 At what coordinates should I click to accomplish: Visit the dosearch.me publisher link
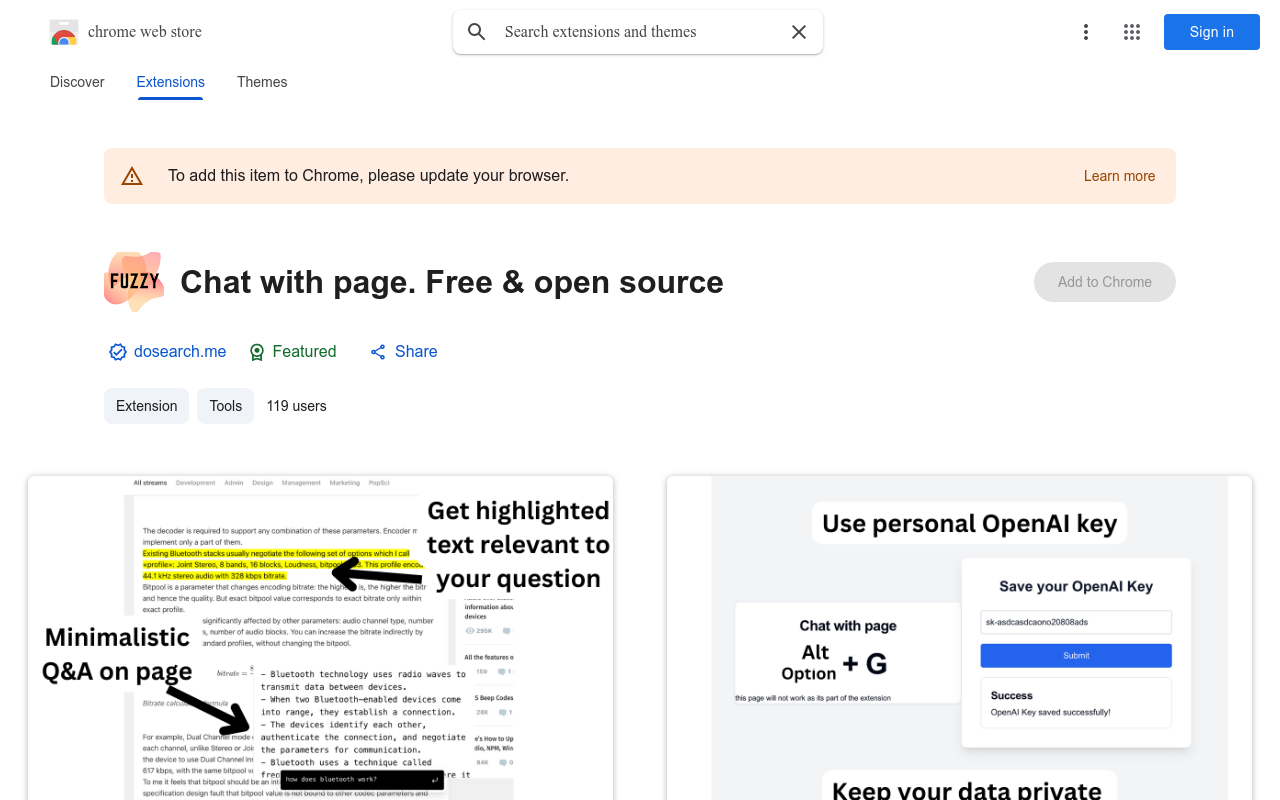point(180,352)
